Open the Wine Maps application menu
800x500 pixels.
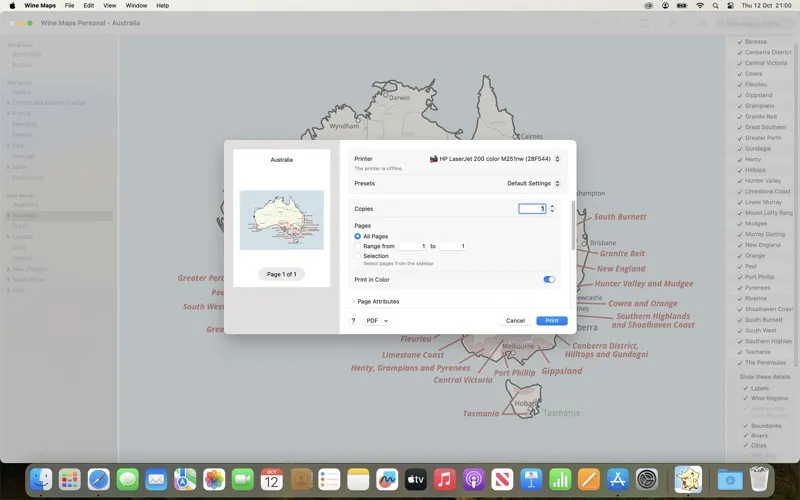(40, 6)
